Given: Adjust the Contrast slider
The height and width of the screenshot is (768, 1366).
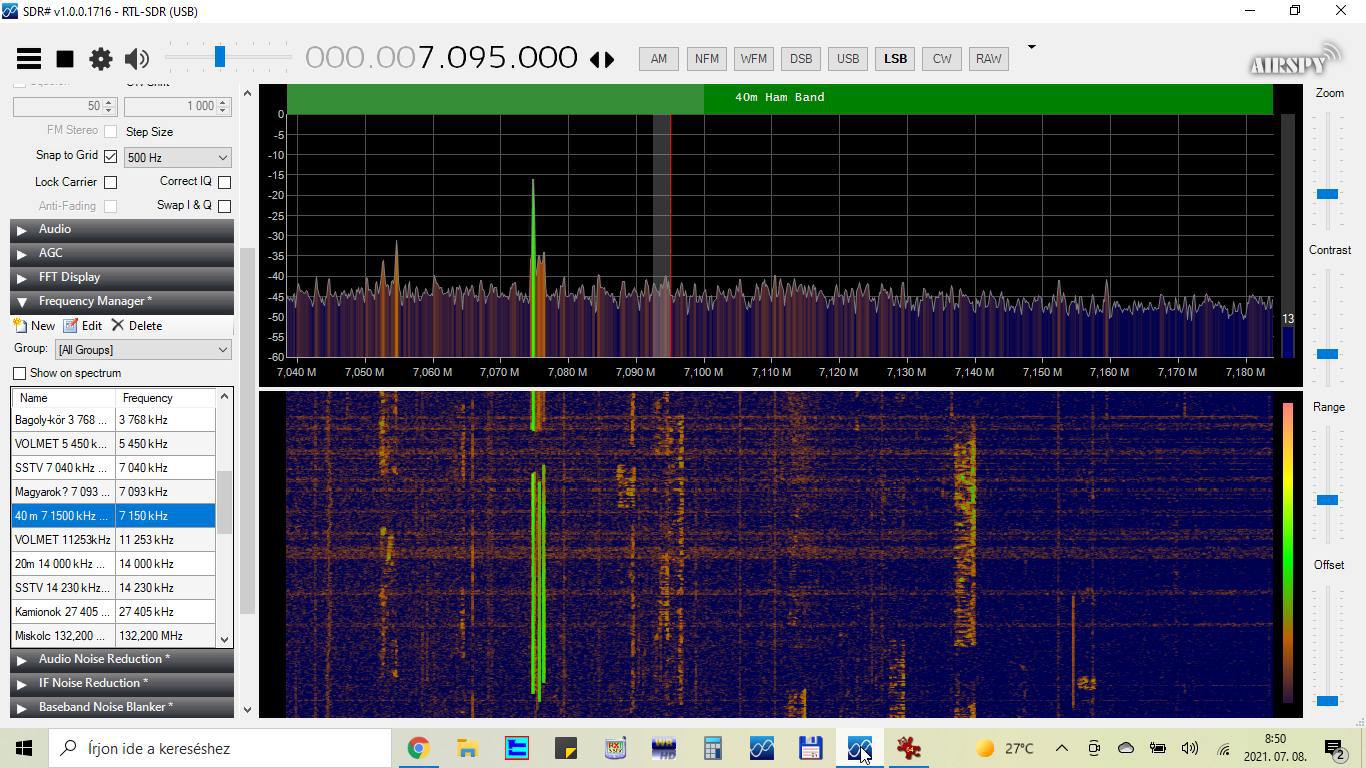Looking at the screenshot, I should 1327,353.
